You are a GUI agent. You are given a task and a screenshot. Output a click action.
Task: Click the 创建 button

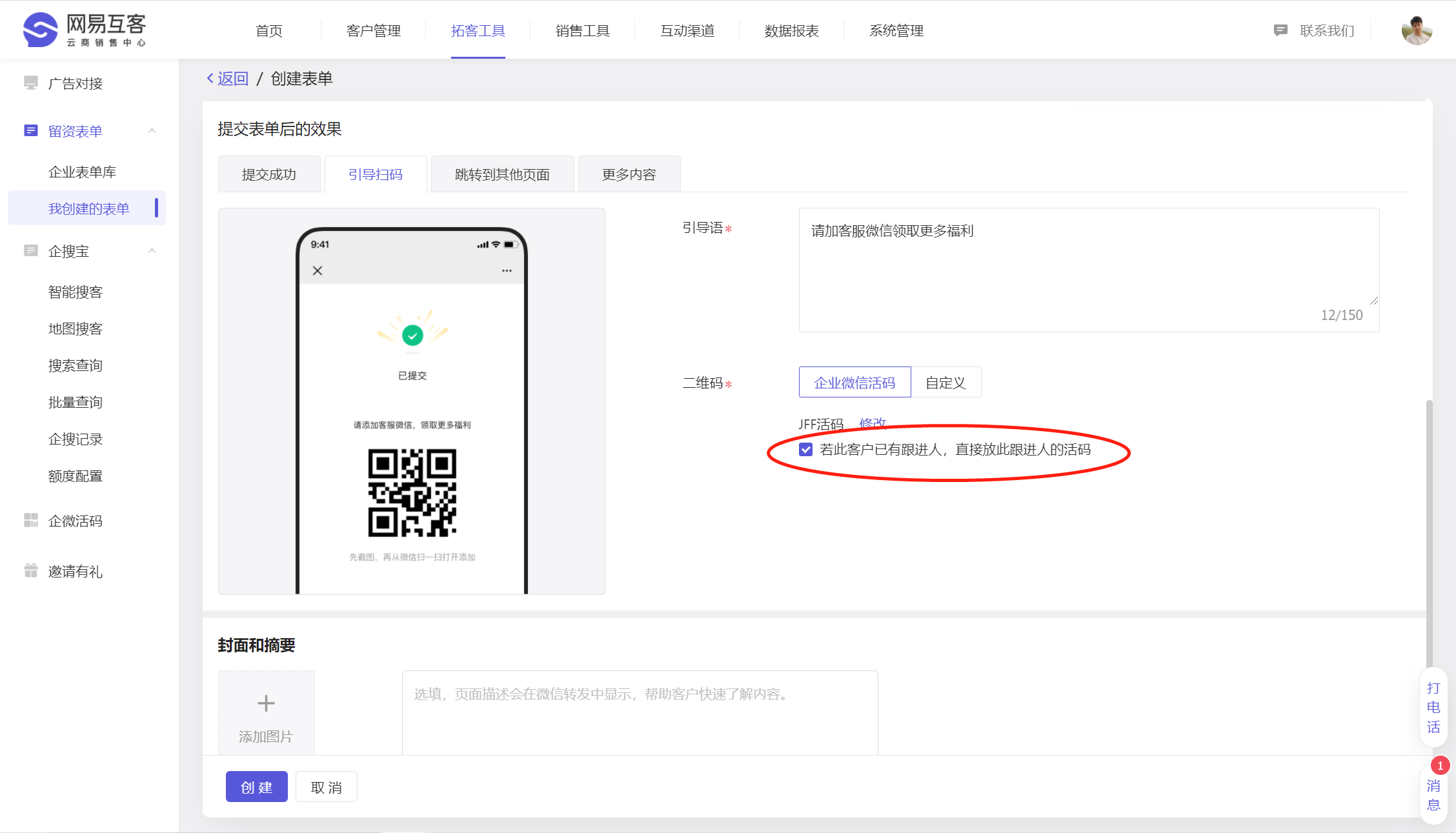[257, 787]
